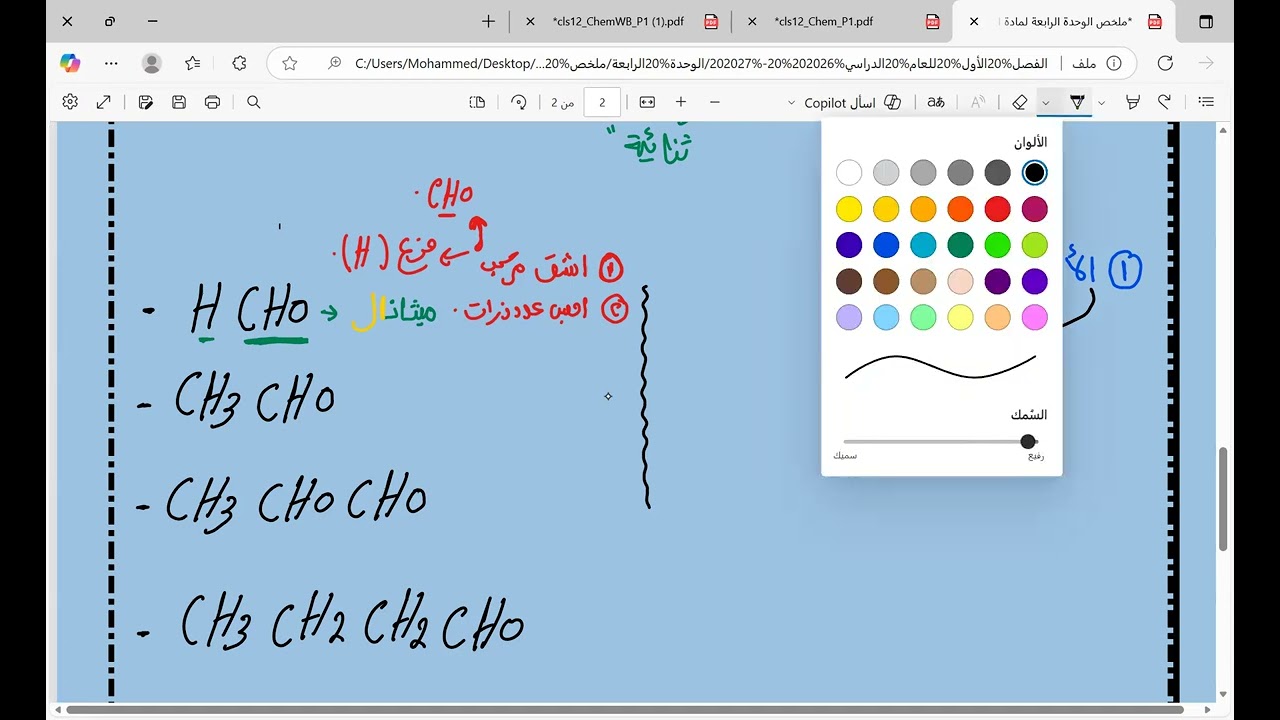1280x720 pixels.
Task: Add this page to favorites star
Action: point(290,63)
